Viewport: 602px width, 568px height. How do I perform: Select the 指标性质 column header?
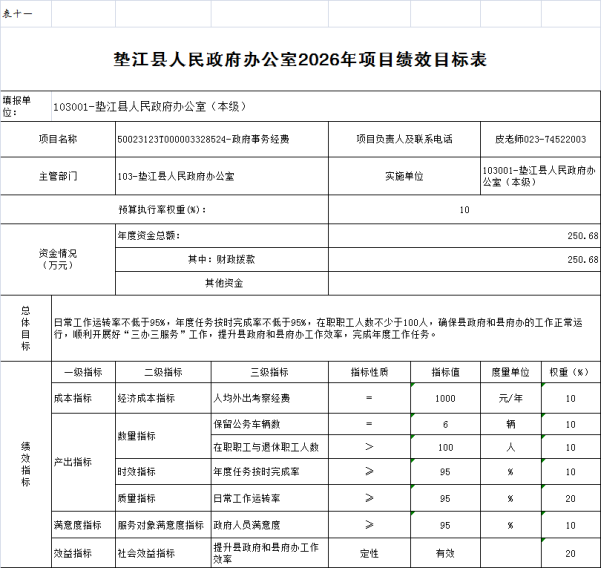[368, 372]
